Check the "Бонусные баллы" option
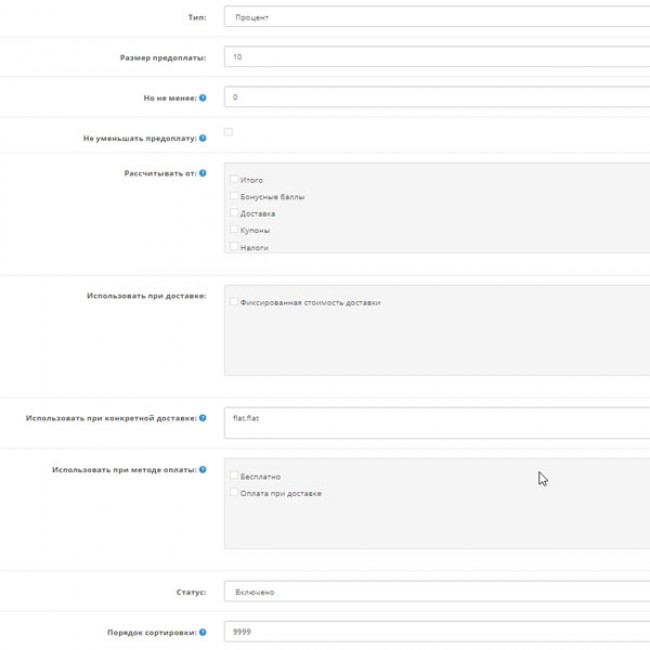650x650 pixels. click(234, 197)
